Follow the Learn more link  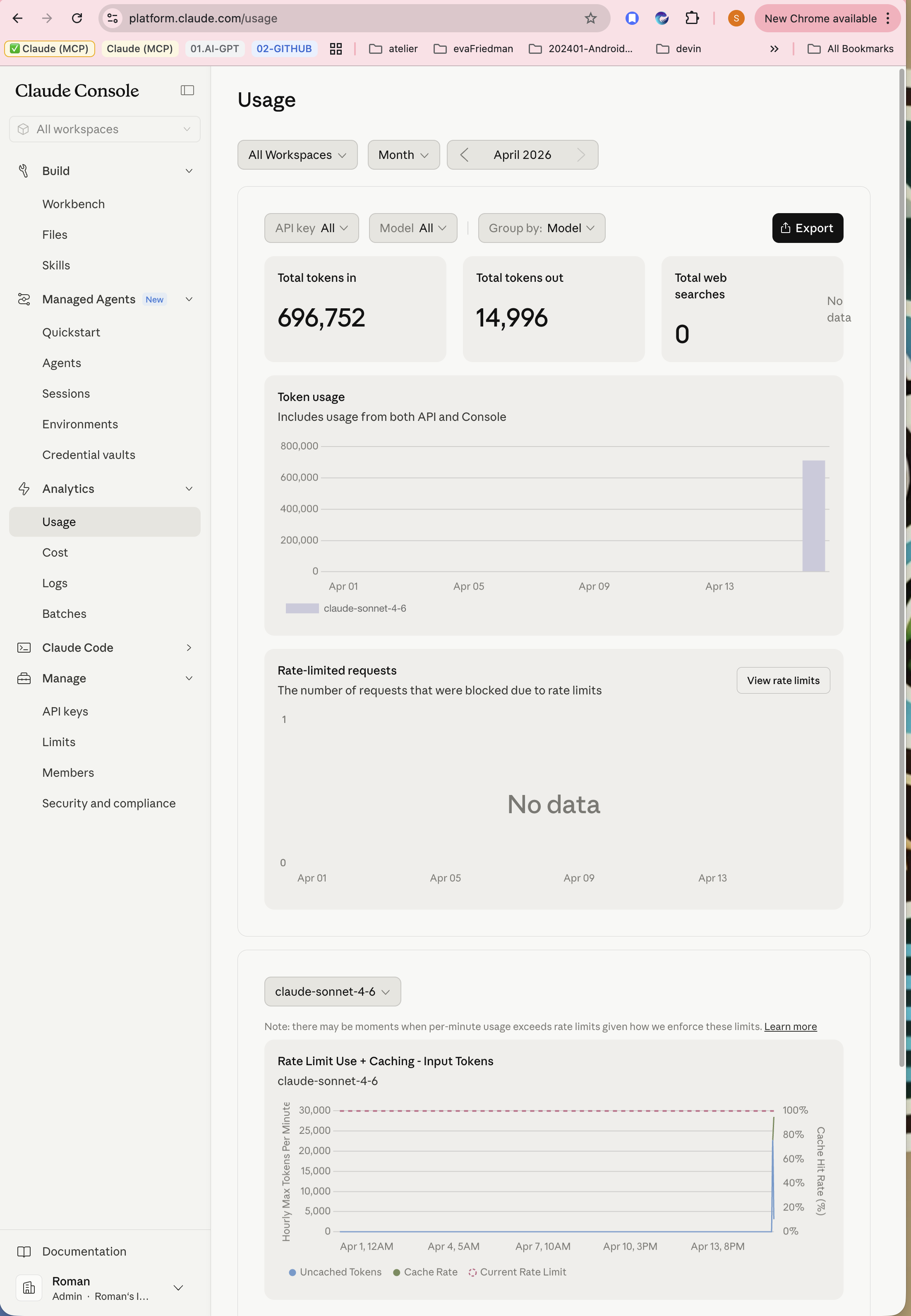tap(791, 1027)
